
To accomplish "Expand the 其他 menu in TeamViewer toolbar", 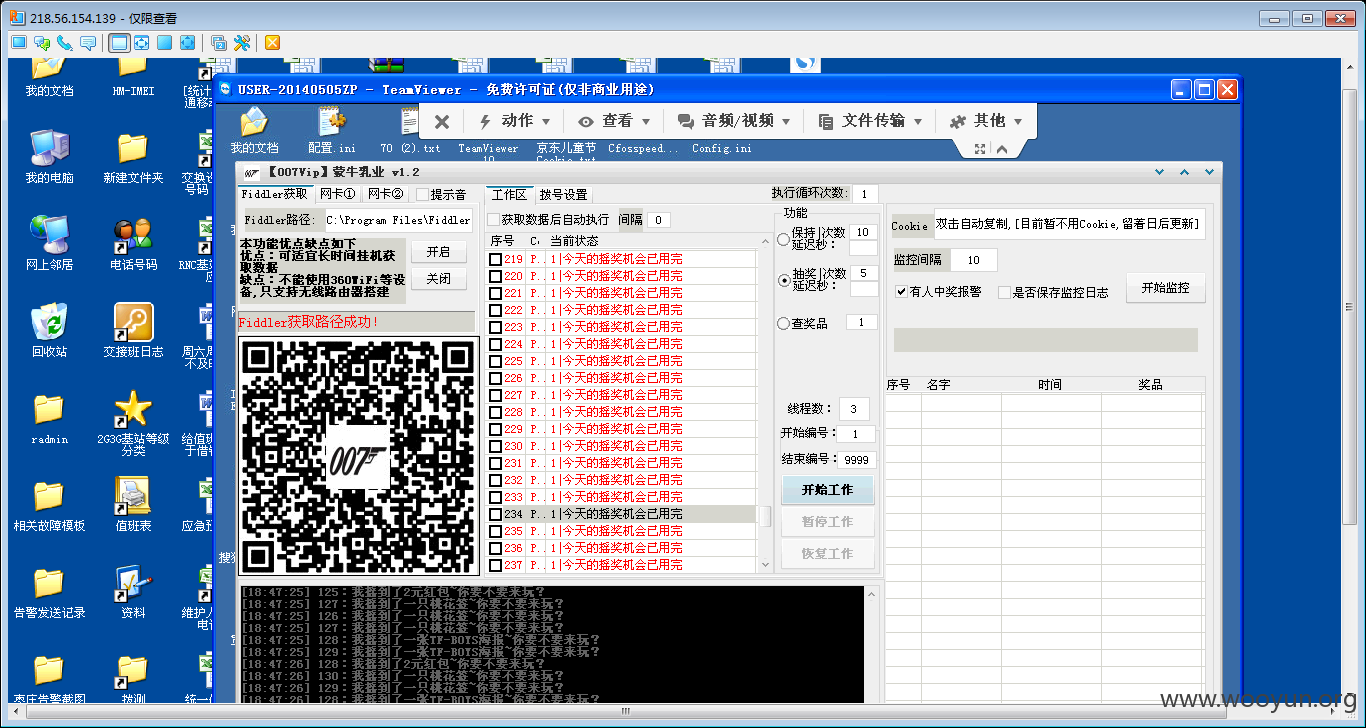I will pyautogui.click(x=986, y=121).
